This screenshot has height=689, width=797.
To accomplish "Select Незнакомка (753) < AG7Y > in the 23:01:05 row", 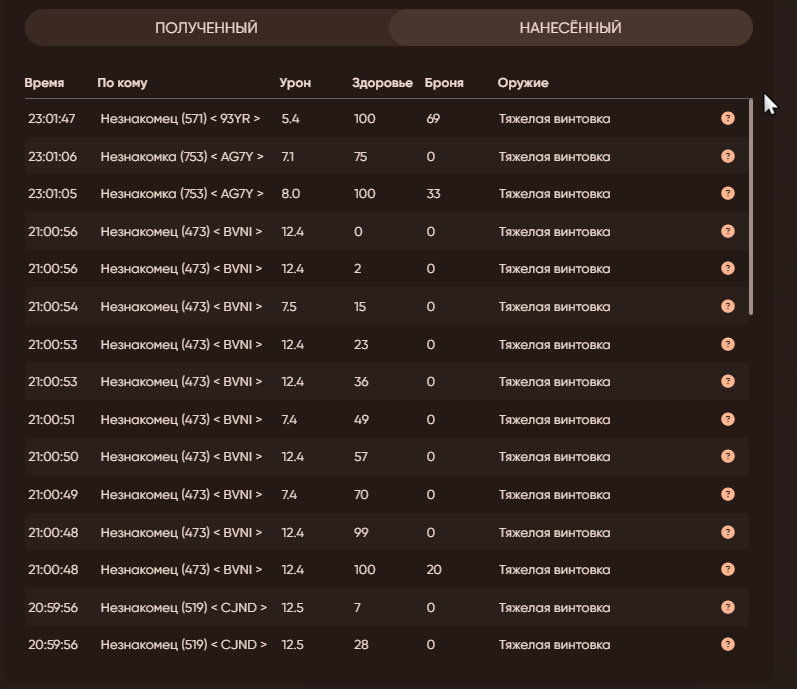I will 182,194.
